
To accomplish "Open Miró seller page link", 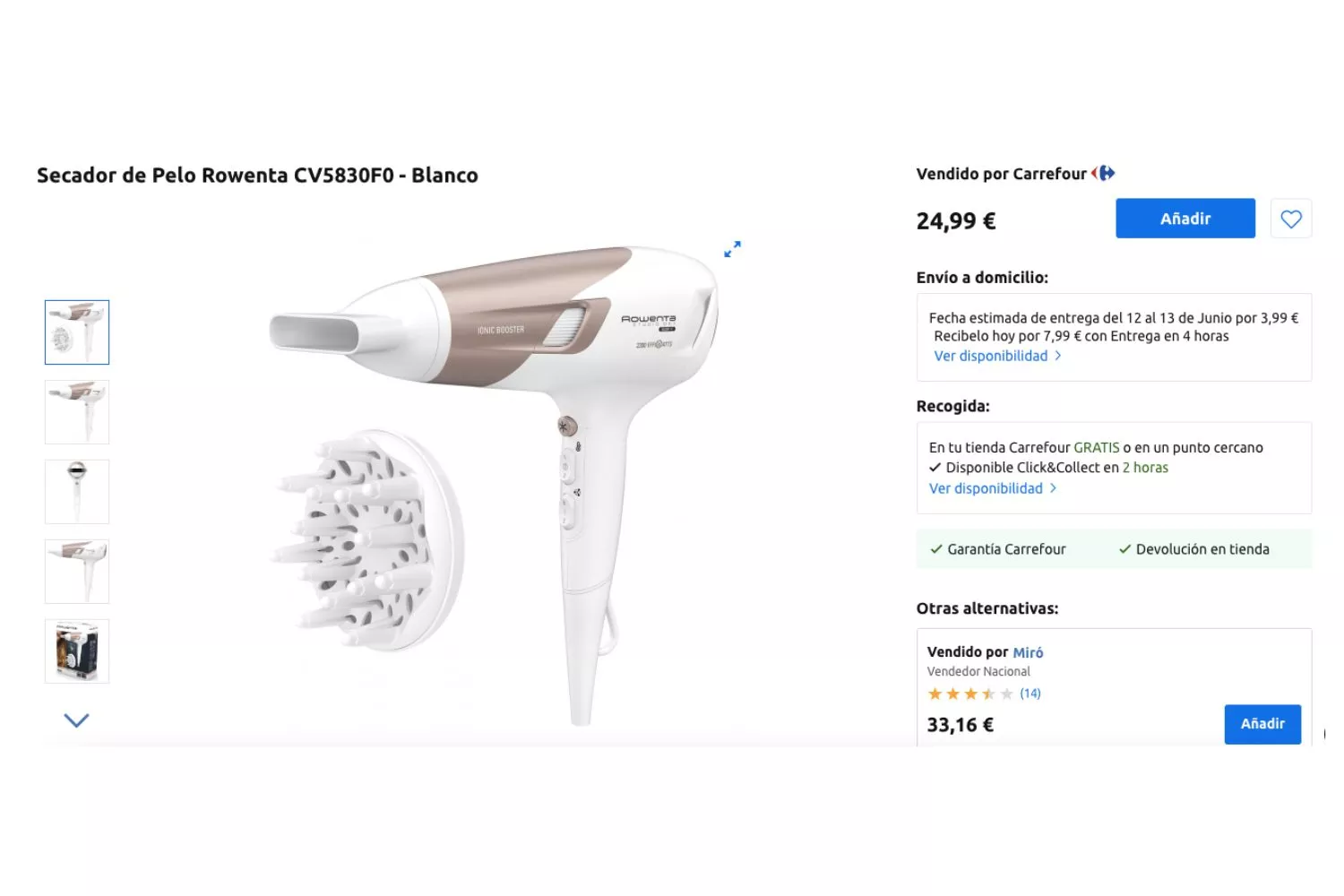I will pos(1028,652).
